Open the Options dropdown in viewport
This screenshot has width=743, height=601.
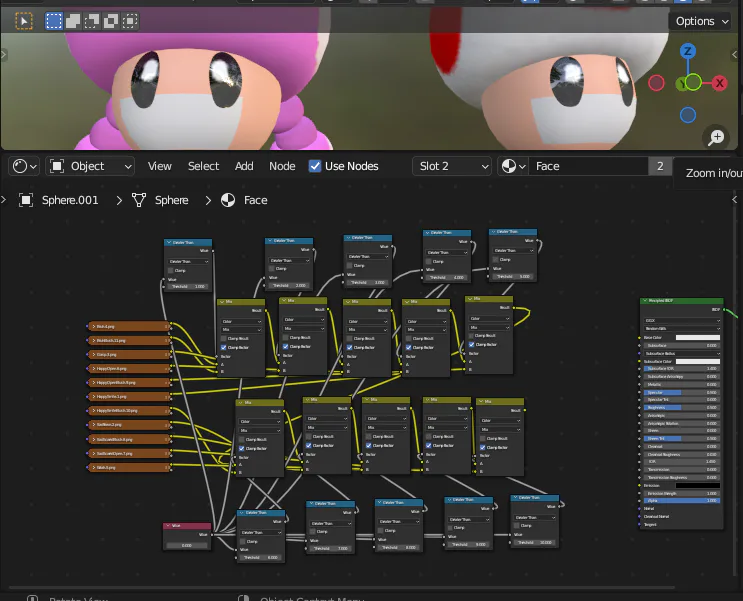point(701,21)
